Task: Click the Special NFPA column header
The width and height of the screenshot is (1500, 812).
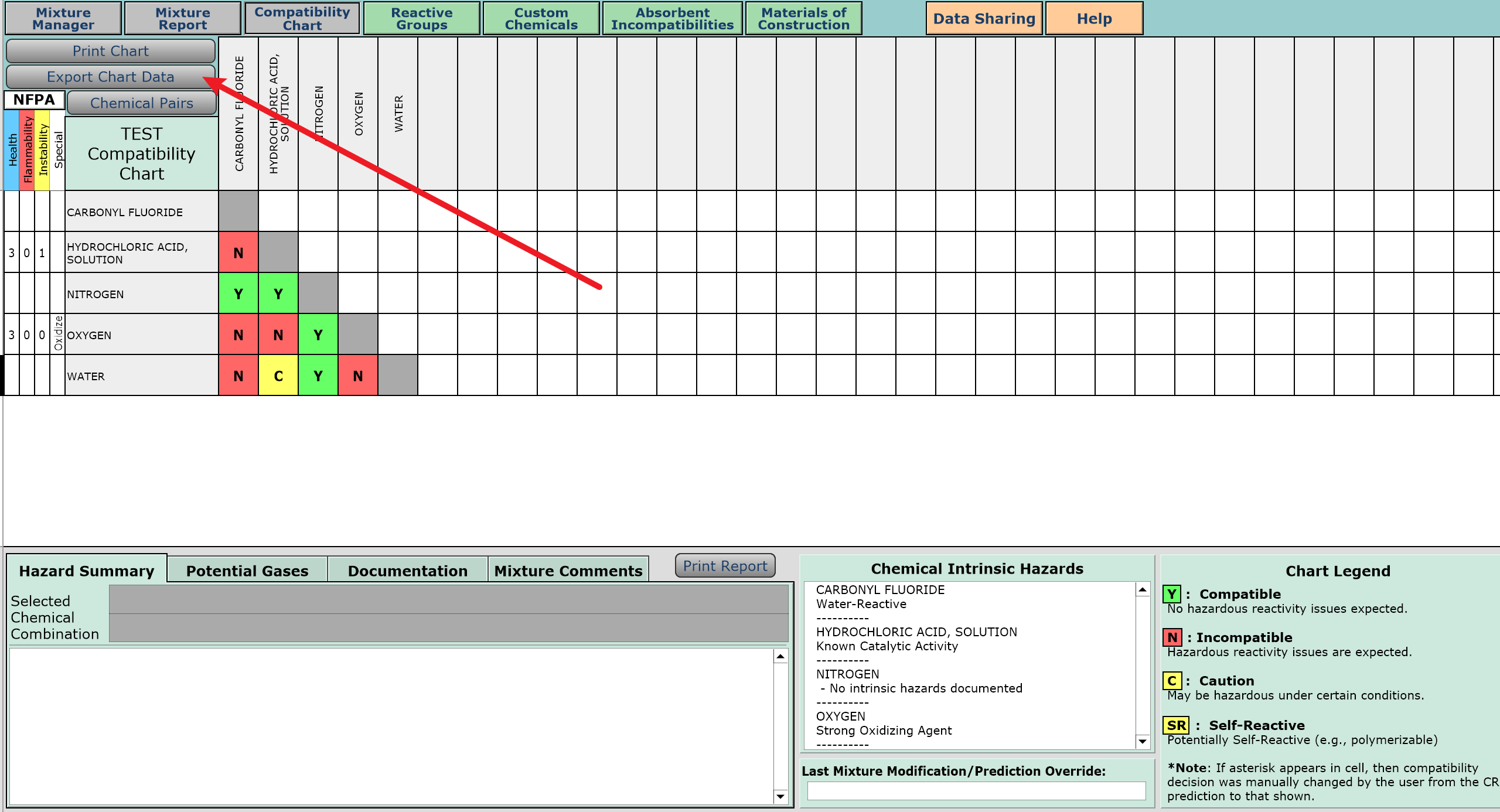Action: pyautogui.click(x=57, y=150)
